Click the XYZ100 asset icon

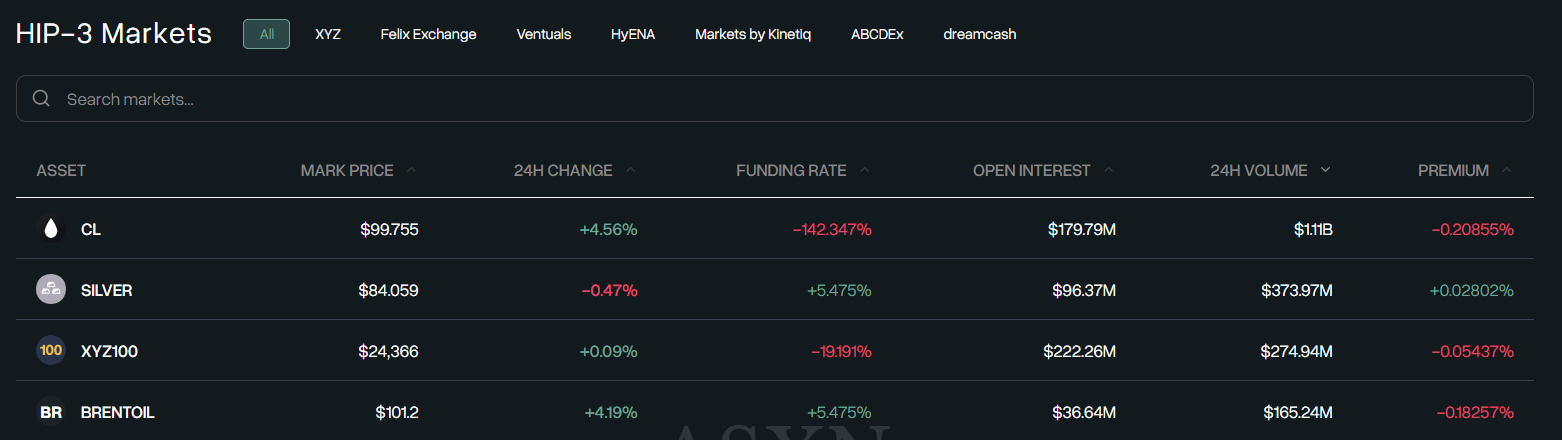tap(51, 351)
